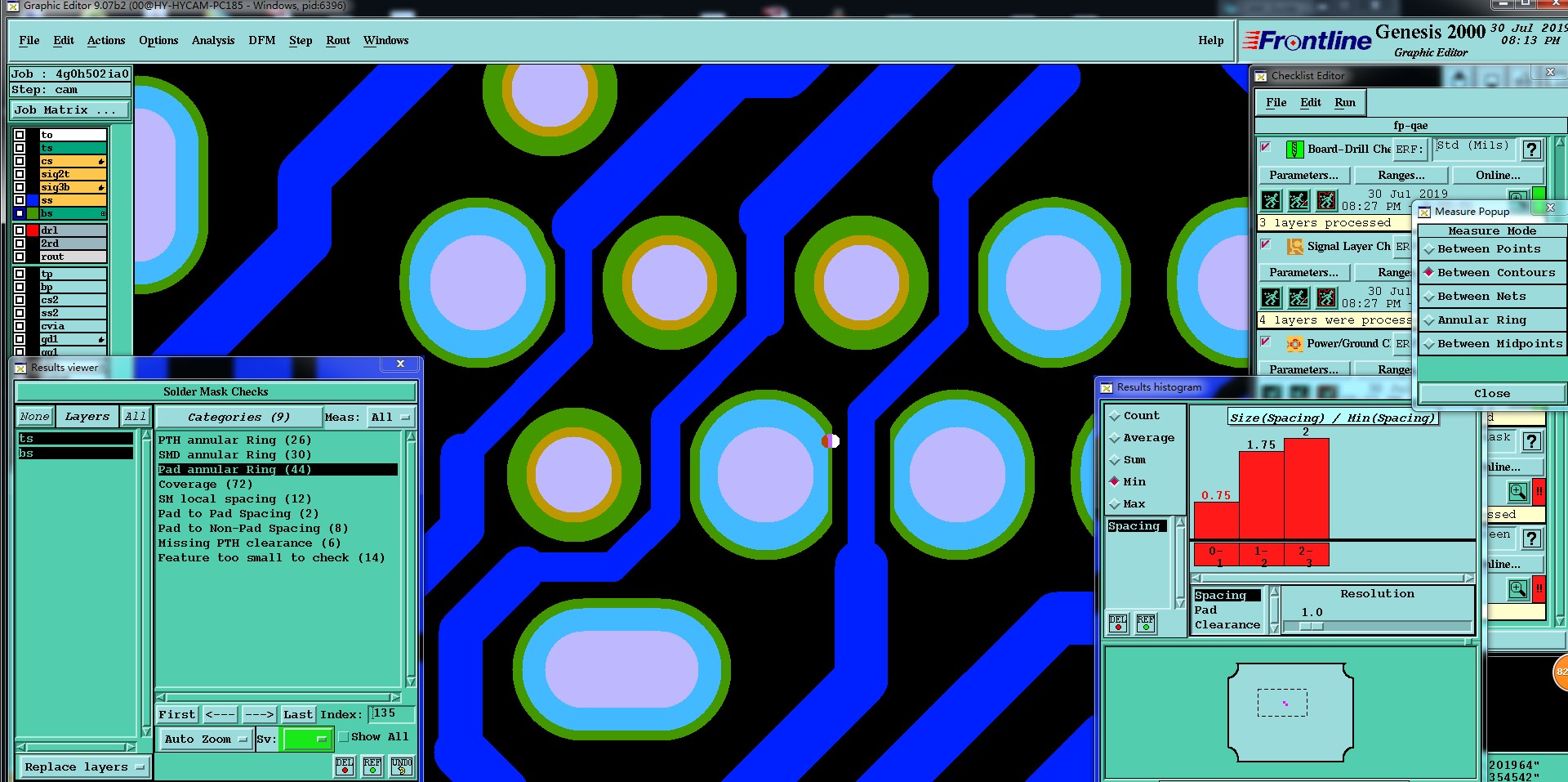Open Windows menu in Graphic Editor

[x=385, y=41]
